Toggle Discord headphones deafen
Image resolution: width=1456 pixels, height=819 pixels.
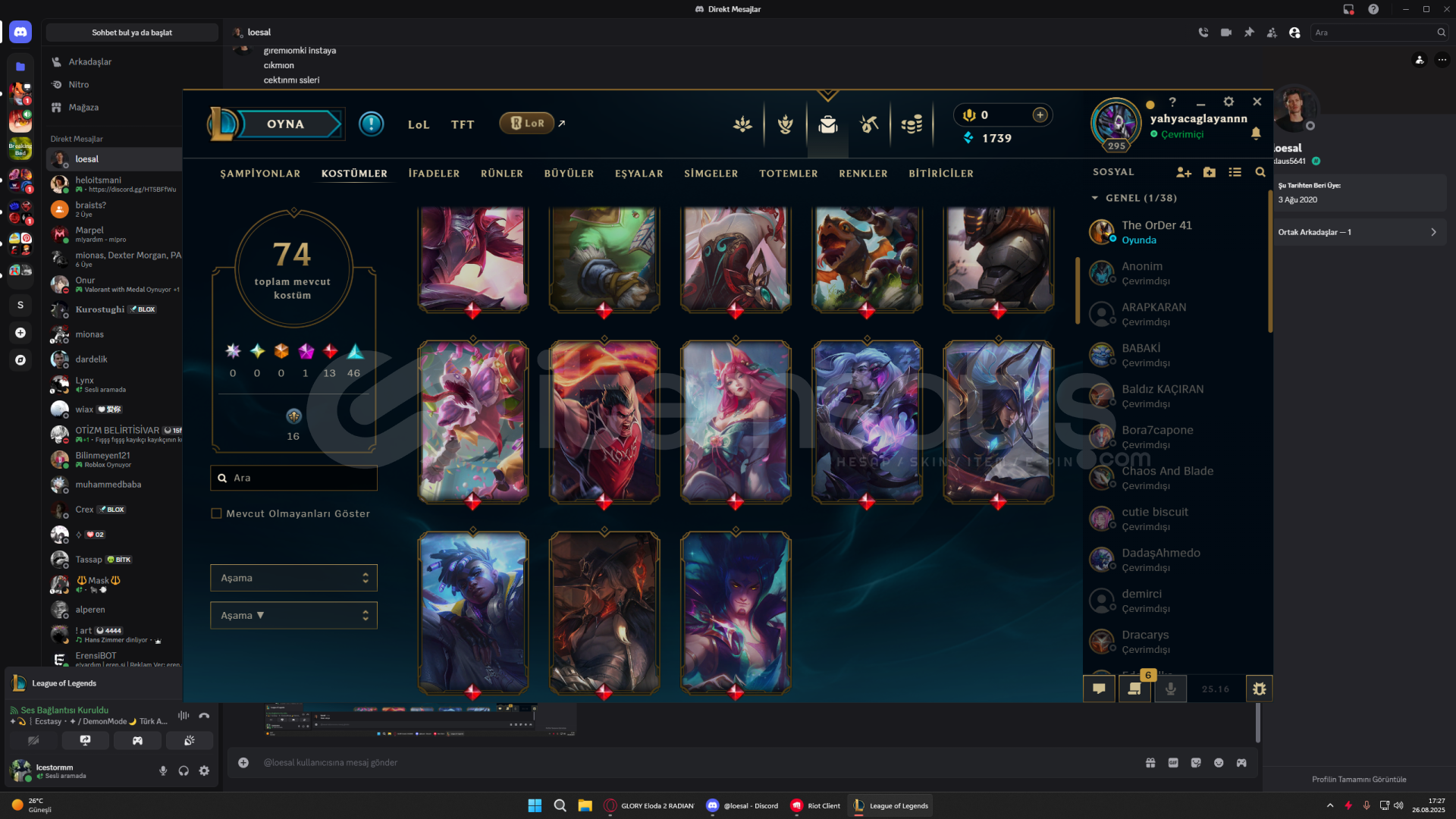184,770
